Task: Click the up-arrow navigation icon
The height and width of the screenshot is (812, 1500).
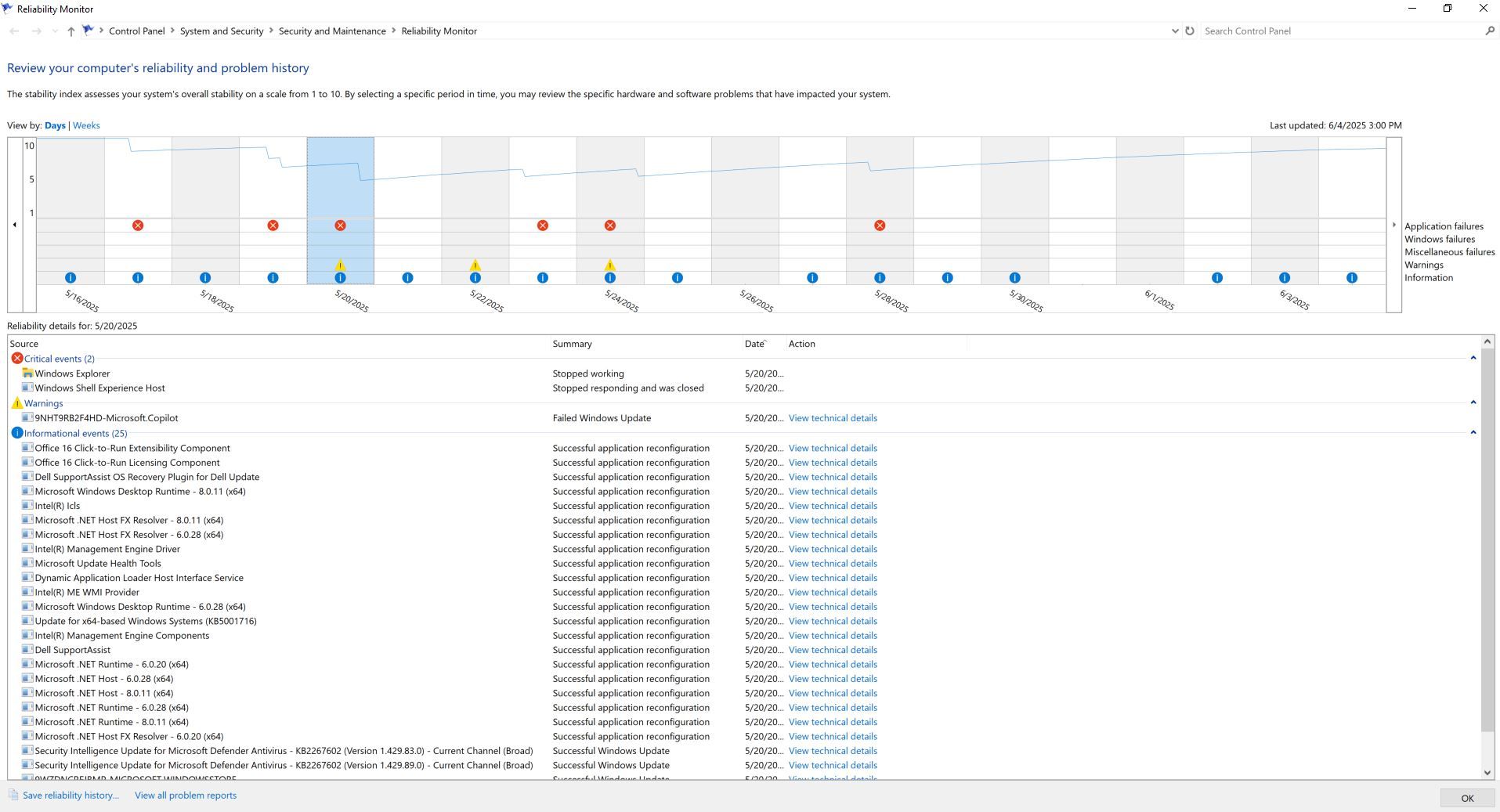Action: 70,31
